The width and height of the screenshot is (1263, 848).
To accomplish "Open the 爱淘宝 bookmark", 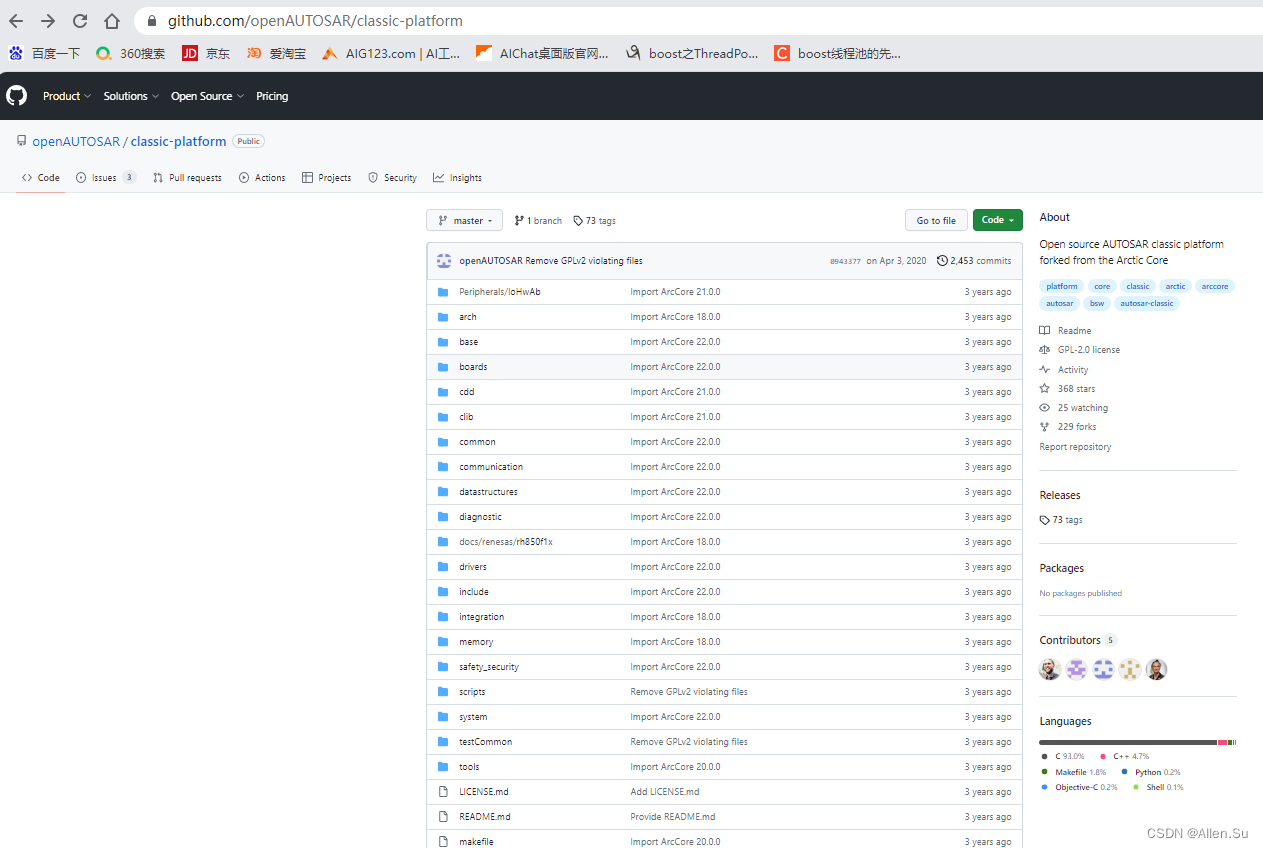I will point(277,54).
